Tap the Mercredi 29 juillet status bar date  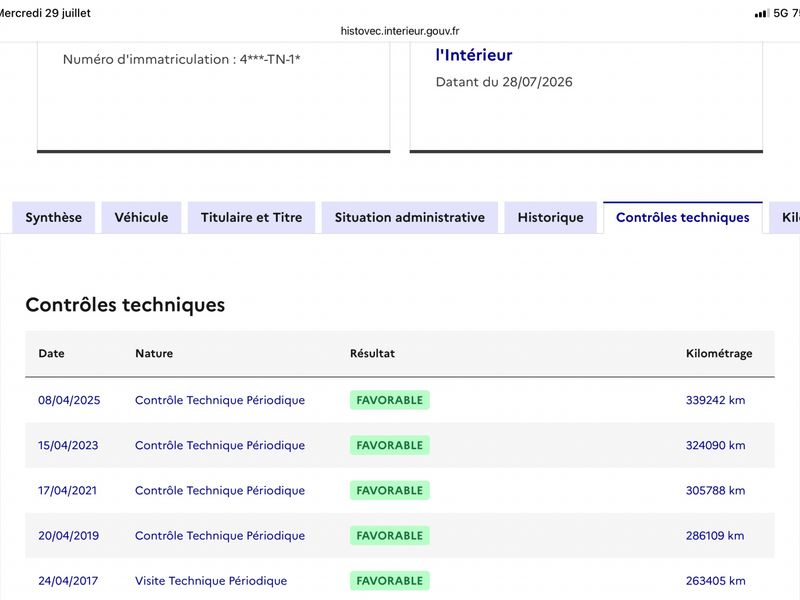pos(45,13)
